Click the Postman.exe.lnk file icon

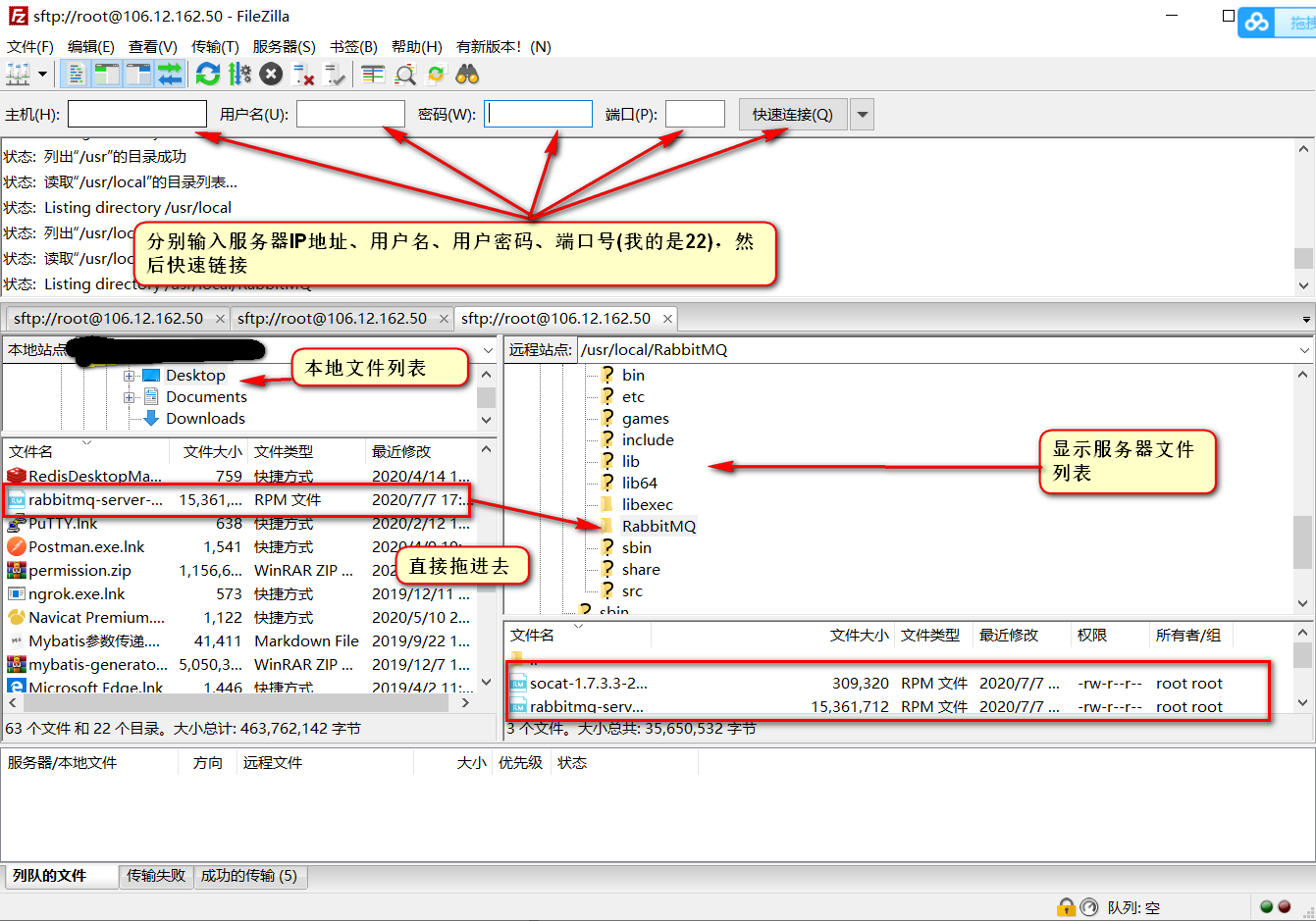point(17,546)
